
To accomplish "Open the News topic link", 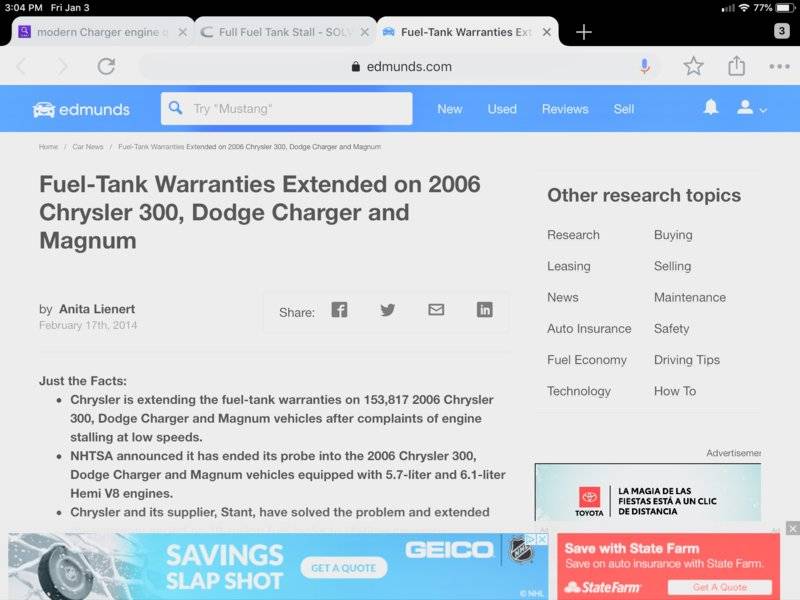I will tap(563, 297).
